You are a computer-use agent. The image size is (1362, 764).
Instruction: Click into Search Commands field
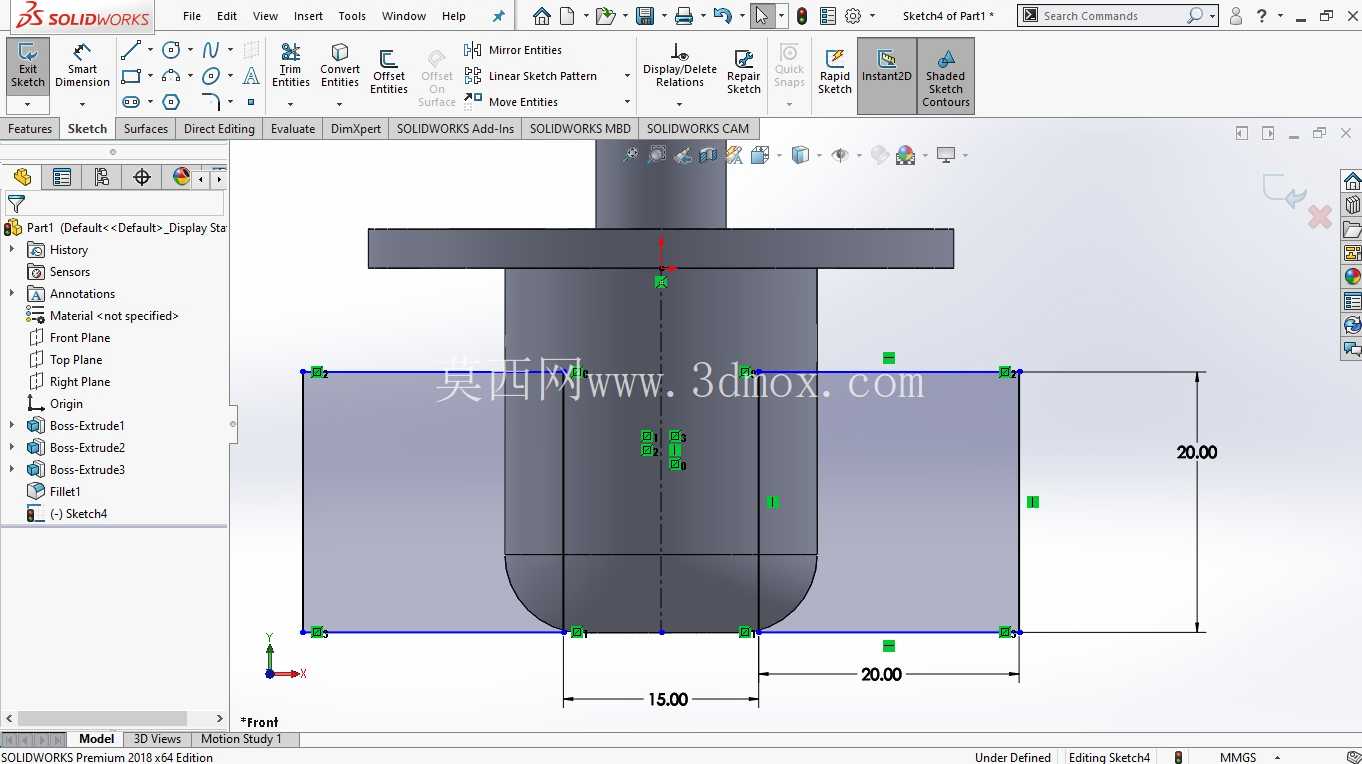tap(1112, 16)
